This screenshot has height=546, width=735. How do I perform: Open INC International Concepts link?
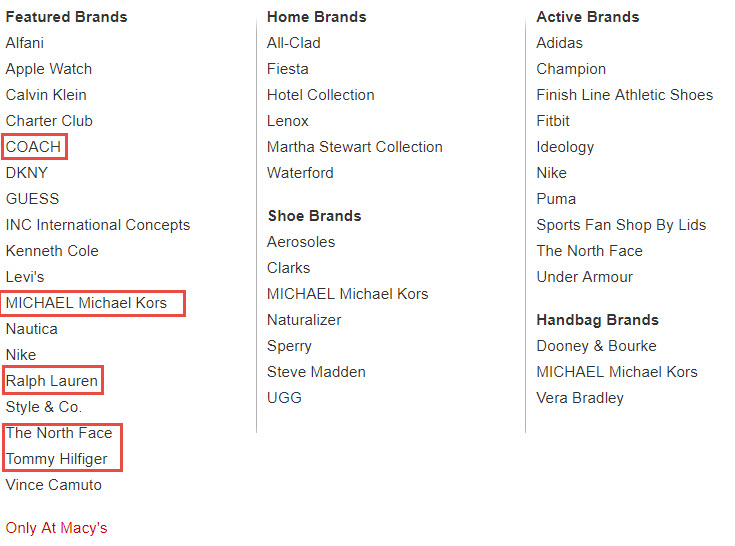tap(98, 225)
